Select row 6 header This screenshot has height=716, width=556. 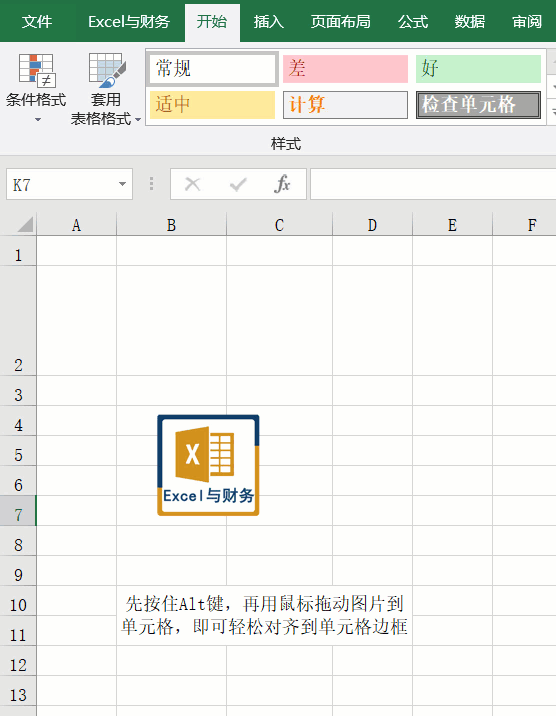point(18,480)
